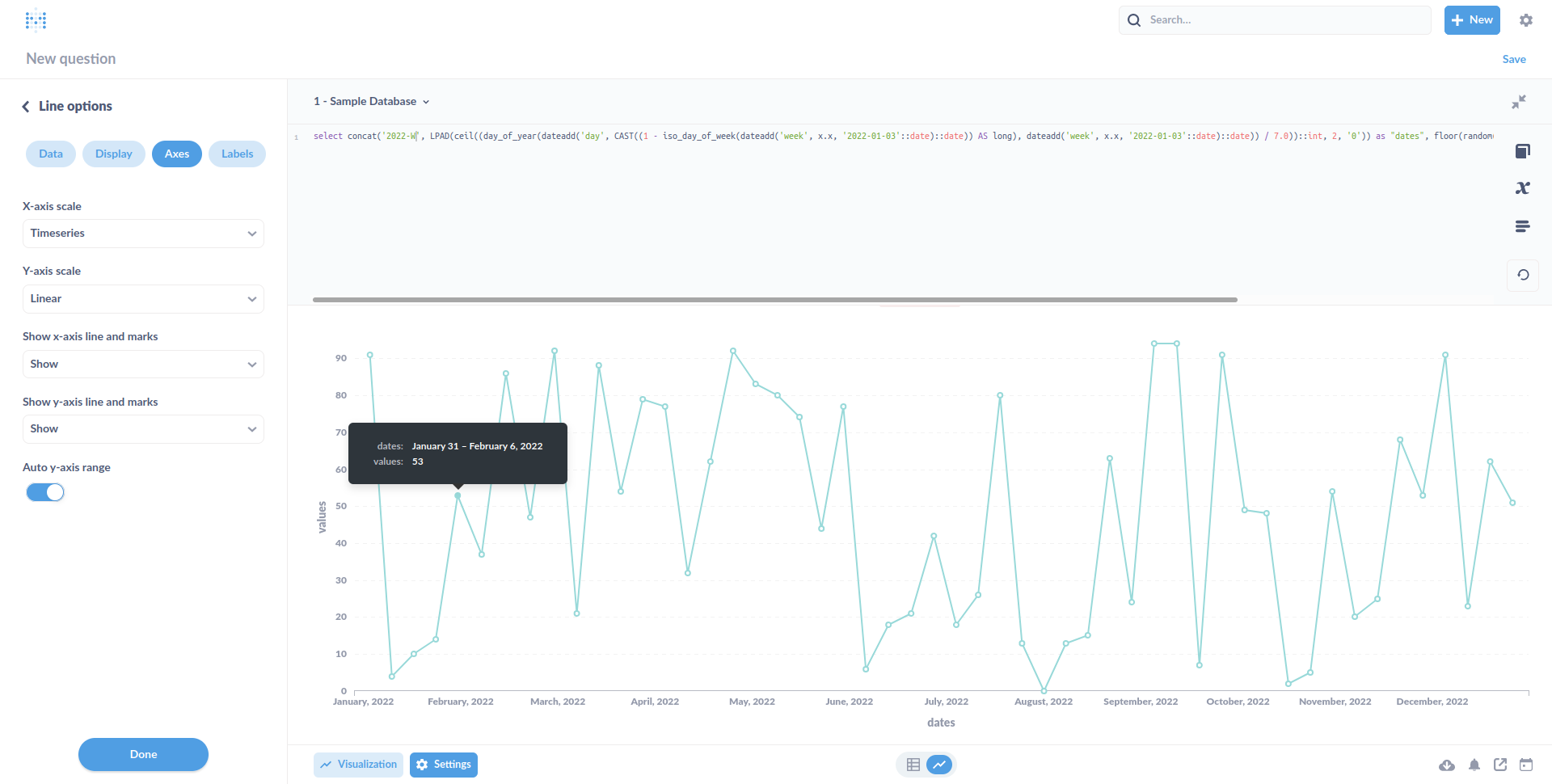Open the data reference book panel
This screenshot has width=1552, height=784.
pyautogui.click(x=1523, y=151)
